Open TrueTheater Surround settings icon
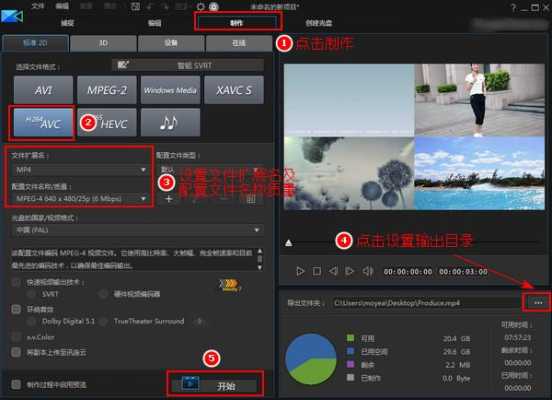The height and width of the screenshot is (400, 552). tap(200, 321)
